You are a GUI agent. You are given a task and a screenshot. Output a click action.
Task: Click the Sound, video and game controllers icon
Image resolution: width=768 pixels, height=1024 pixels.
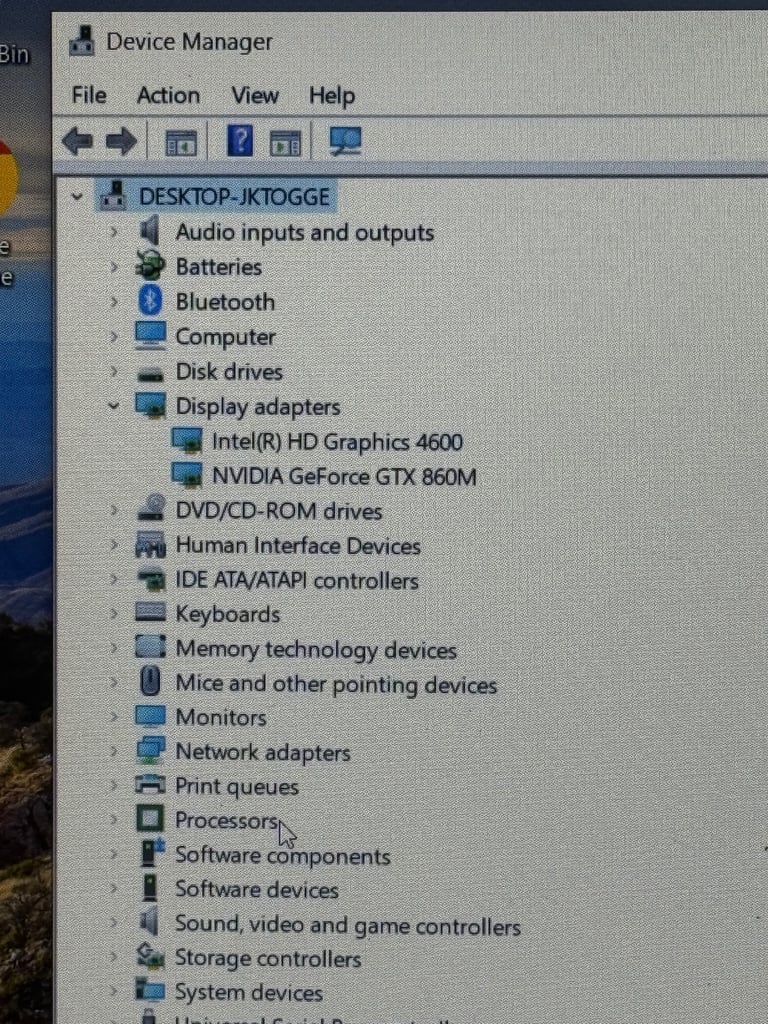(150, 921)
